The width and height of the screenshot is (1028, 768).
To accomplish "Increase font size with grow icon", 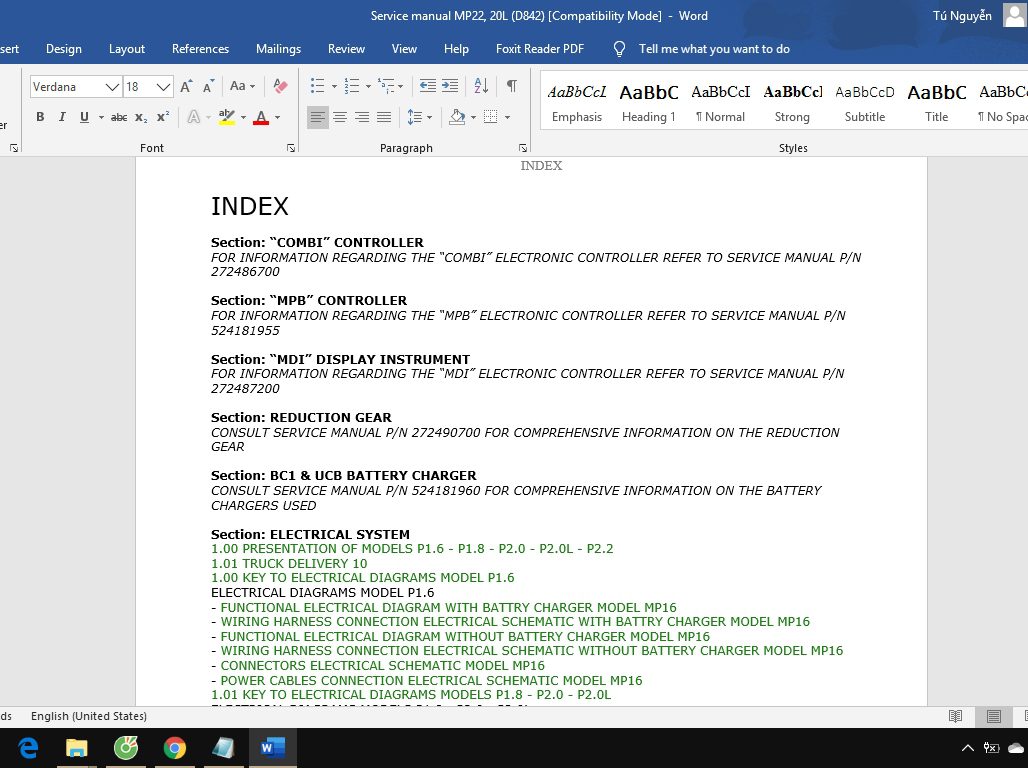I will click(186, 87).
